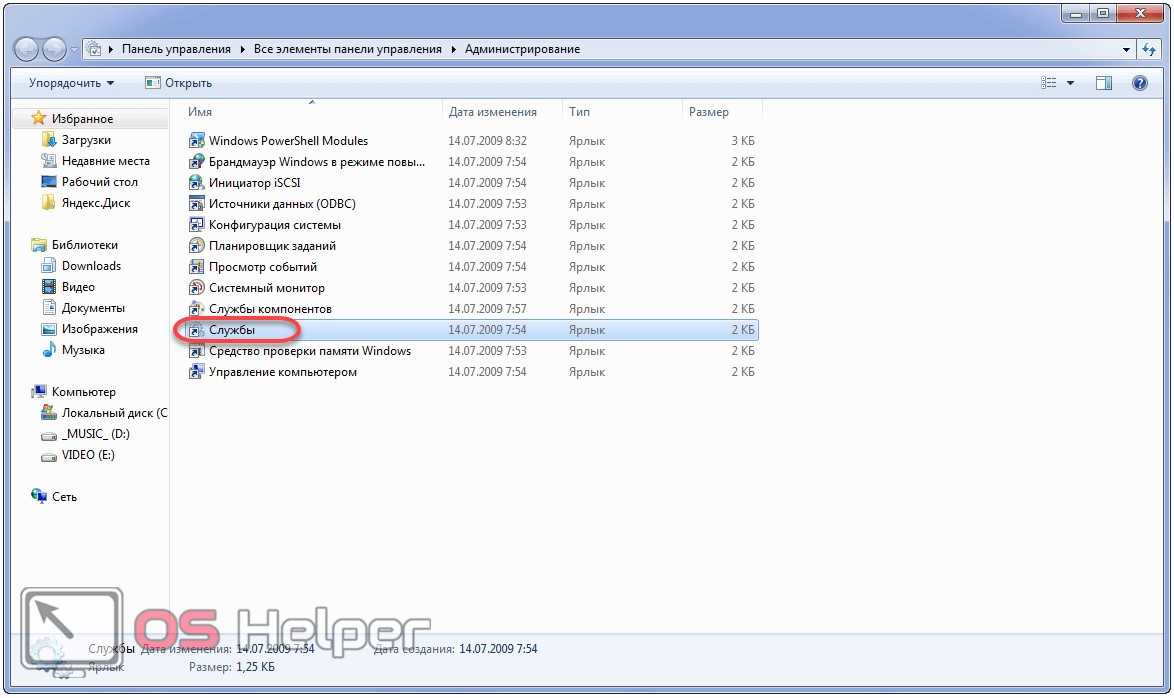Select the Системный монитор shortcut icon
1174x698 pixels.
pos(197,288)
